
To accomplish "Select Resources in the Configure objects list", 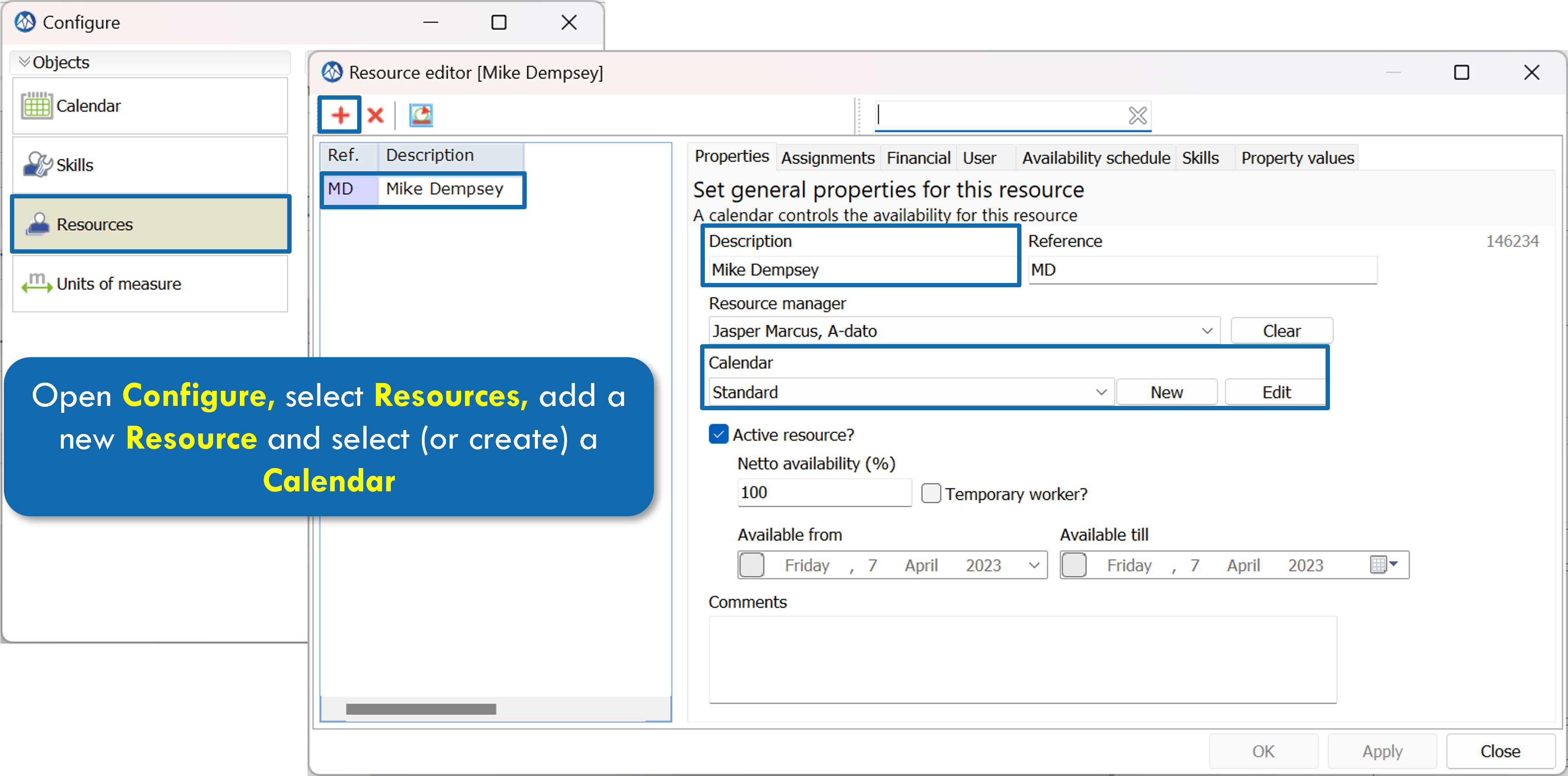I will [x=151, y=224].
